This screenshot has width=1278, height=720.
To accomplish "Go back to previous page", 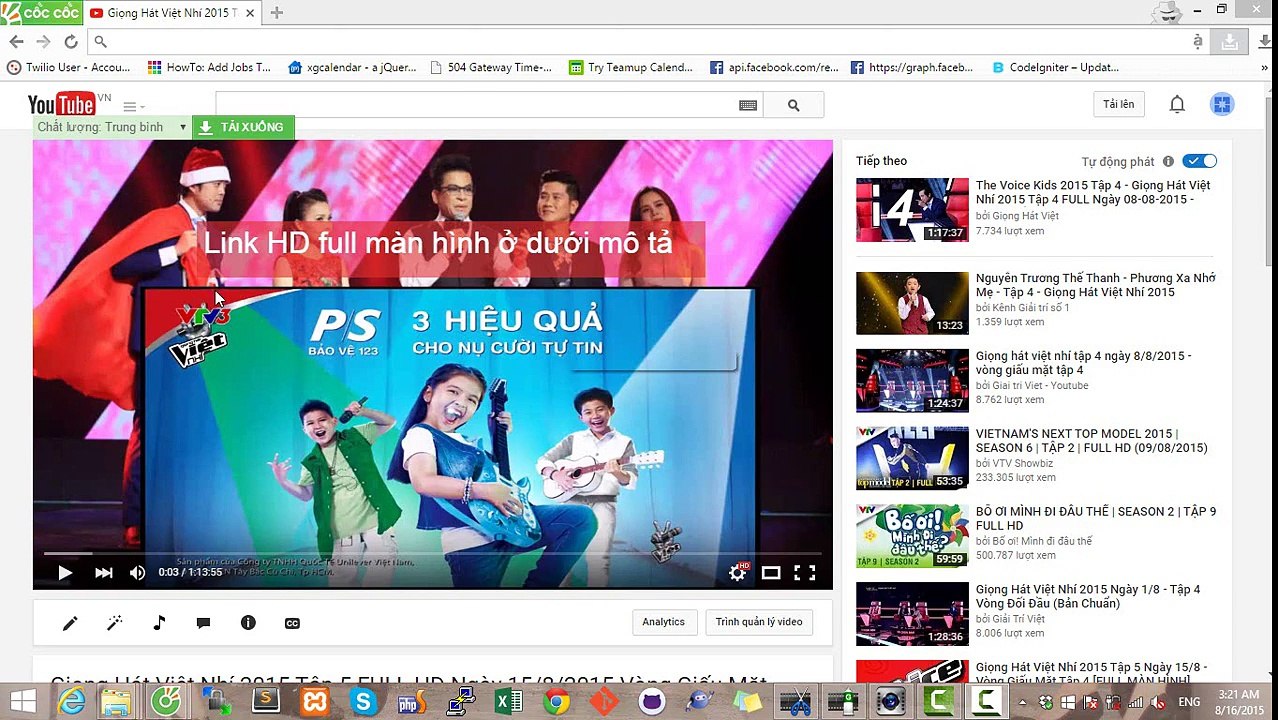I will pyautogui.click(x=16, y=41).
